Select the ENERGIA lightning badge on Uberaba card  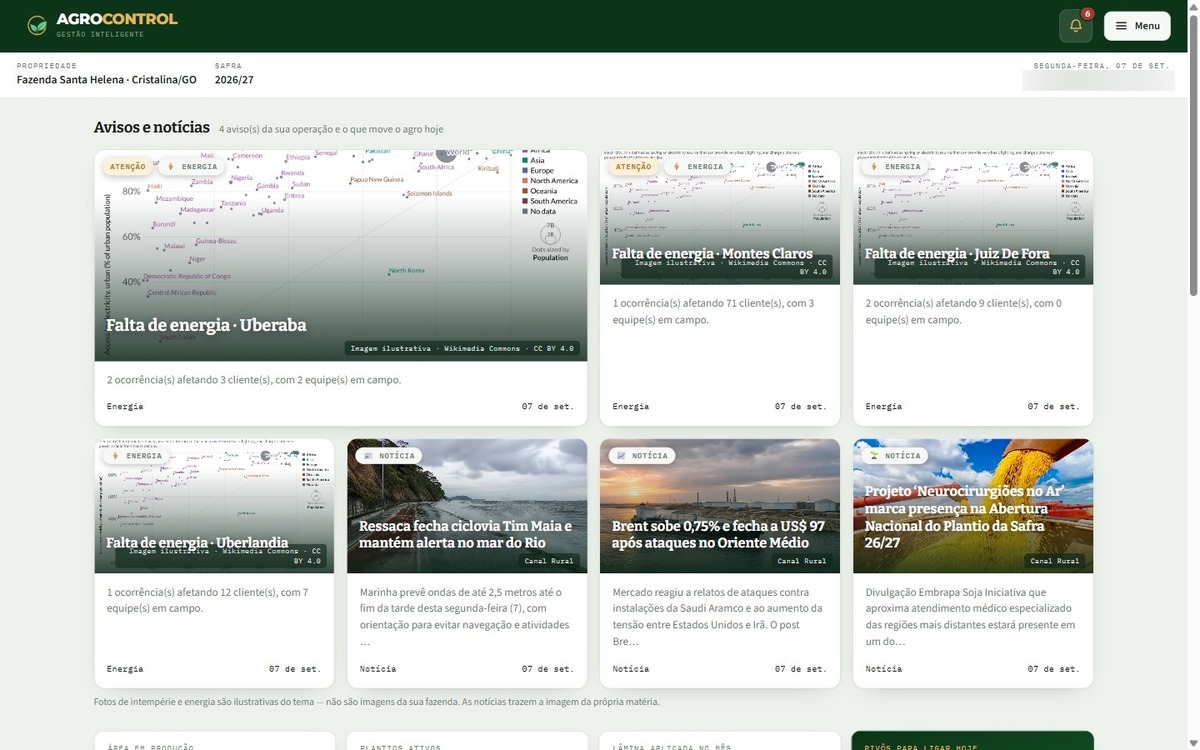[191, 167]
